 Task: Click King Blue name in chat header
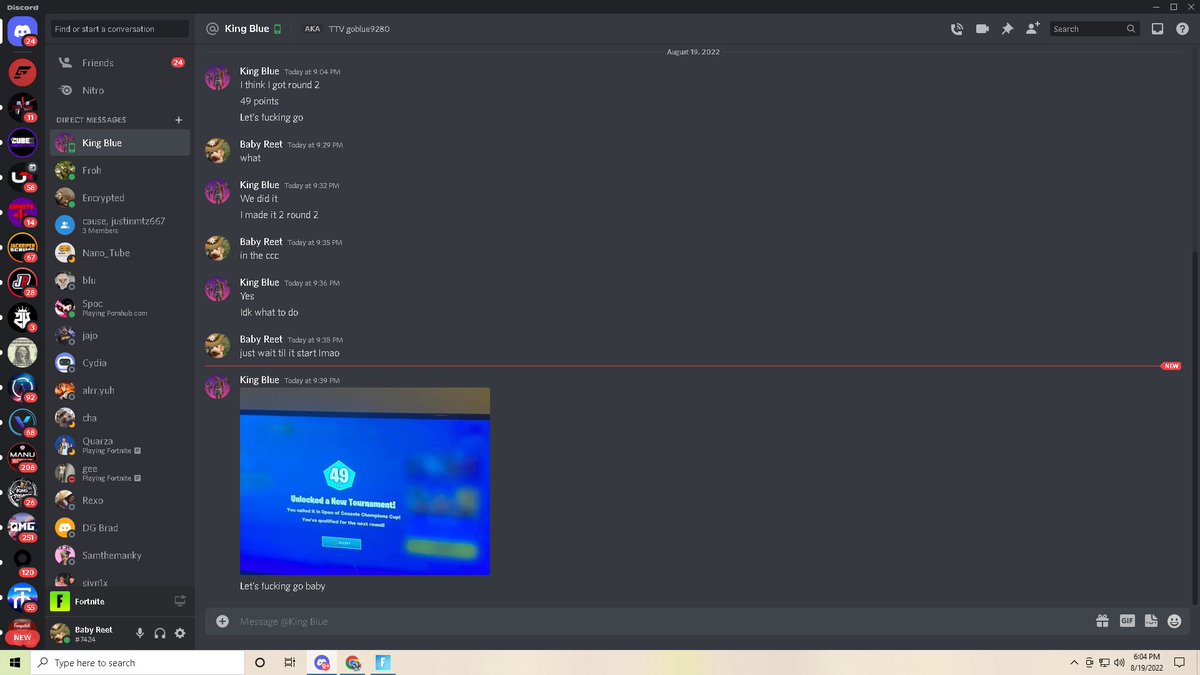246,29
